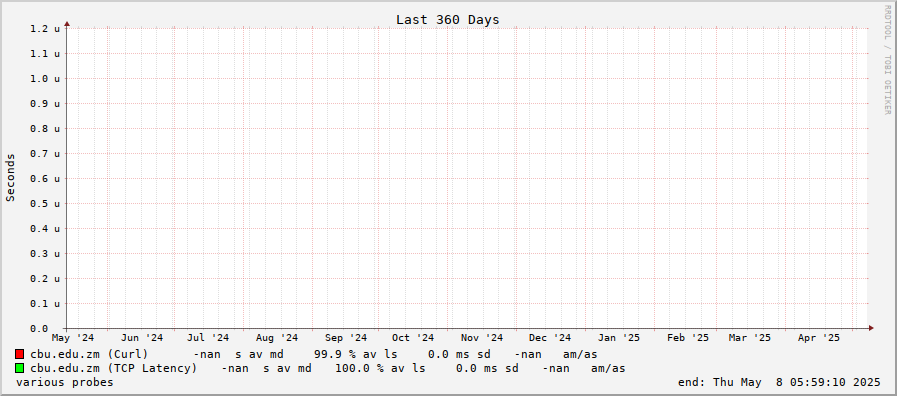Image resolution: width=897 pixels, height=396 pixels.
Task: Click the 'various probes' footer text
Action: coord(65,382)
